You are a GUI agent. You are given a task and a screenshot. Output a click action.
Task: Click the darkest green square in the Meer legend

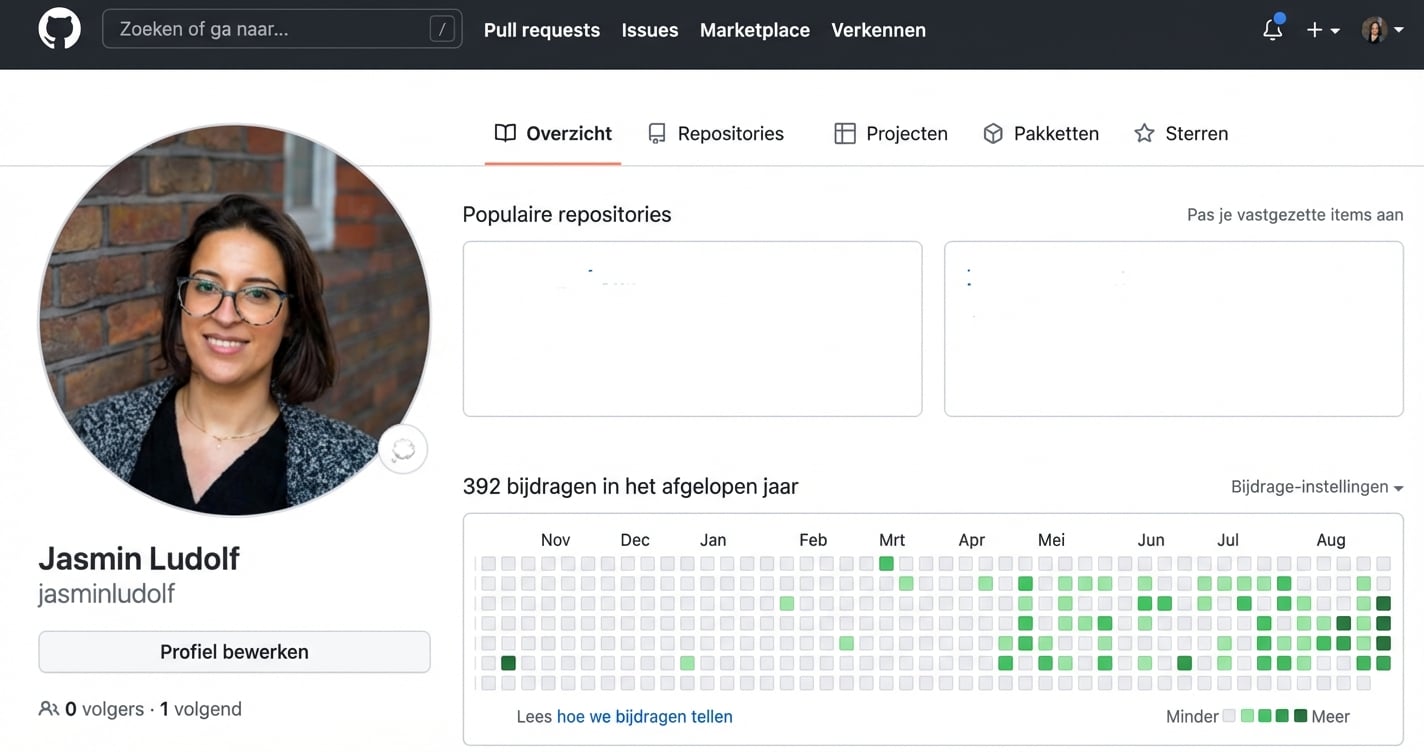pyautogui.click(x=1301, y=716)
